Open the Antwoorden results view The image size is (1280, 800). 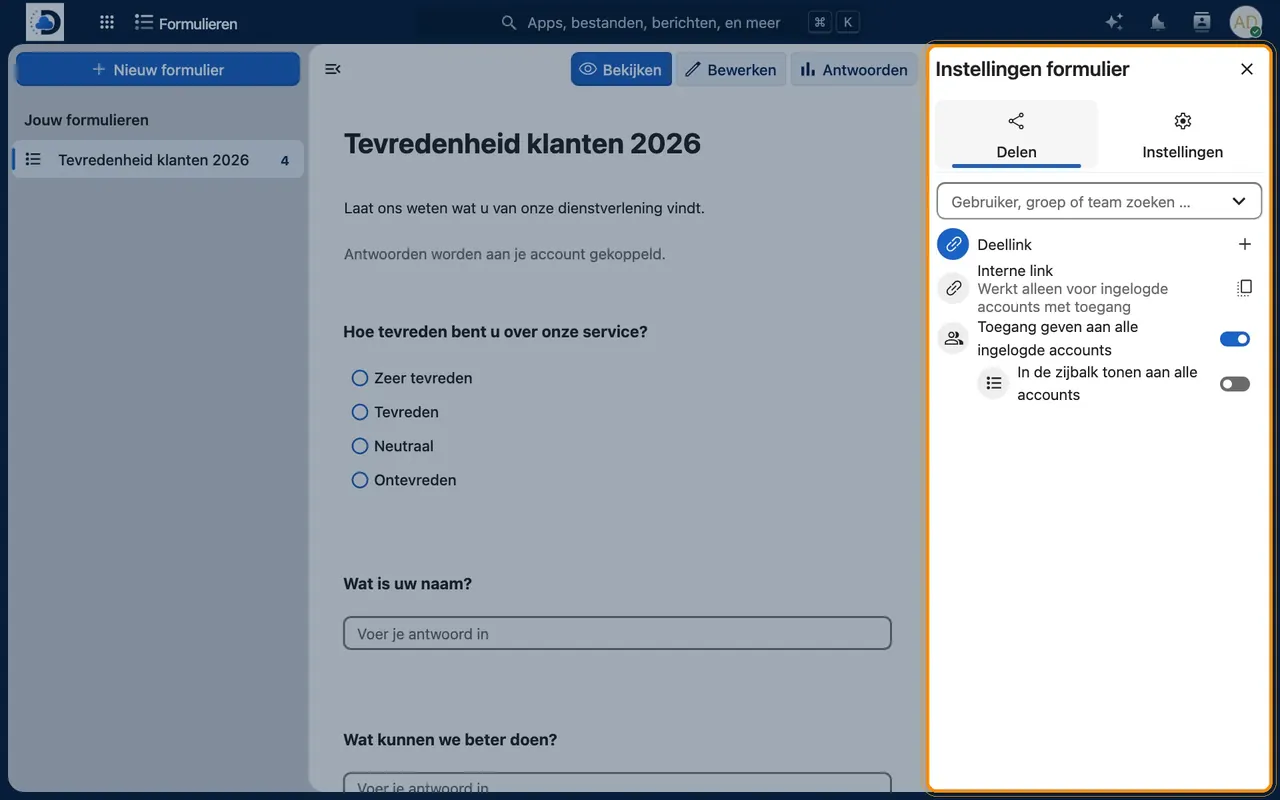(854, 69)
